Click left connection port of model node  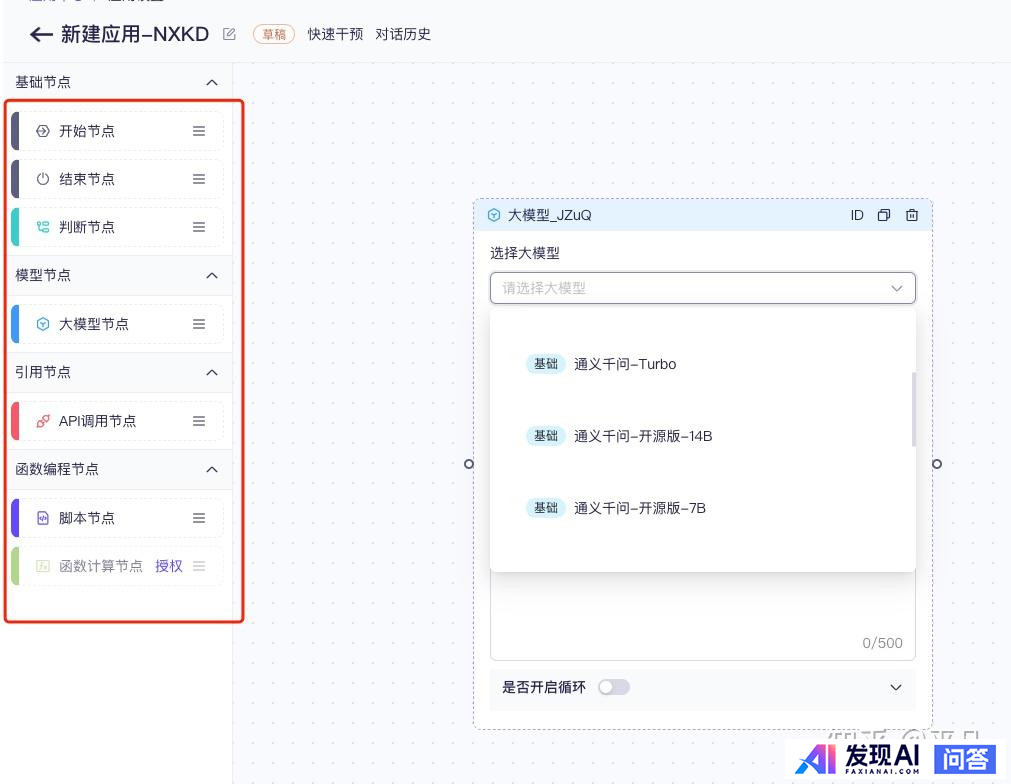[469, 464]
